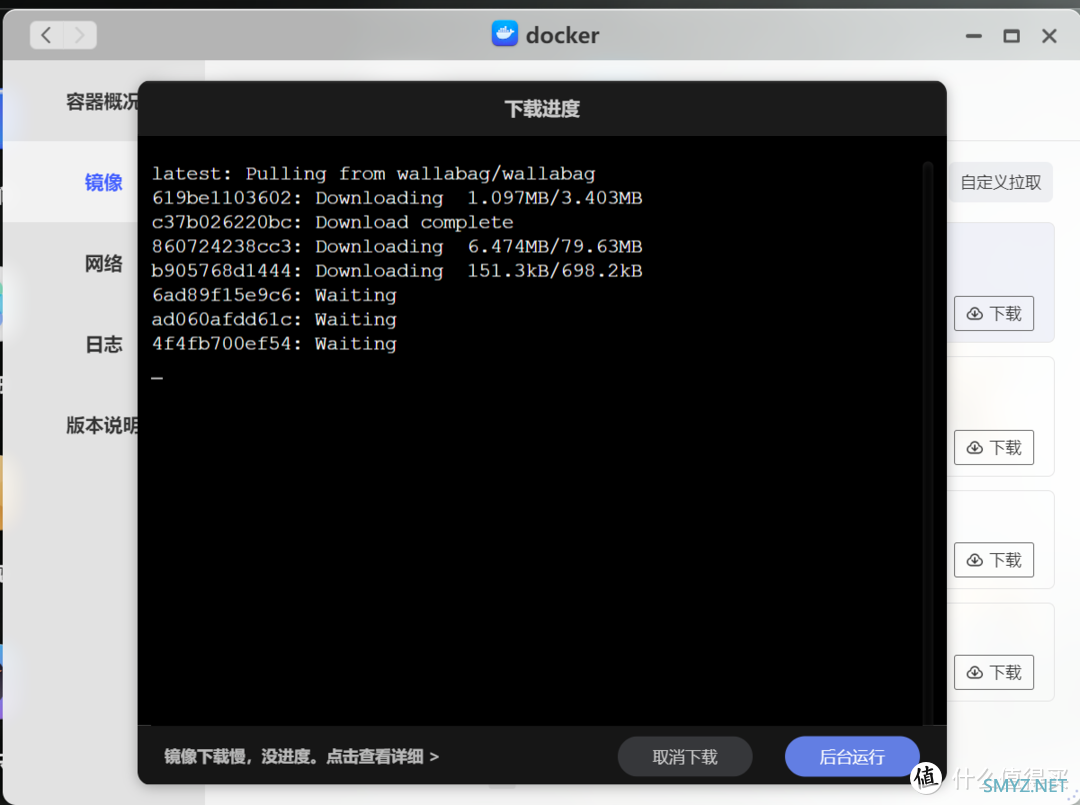
Task: Minimize the docker window
Action: [x=973, y=36]
